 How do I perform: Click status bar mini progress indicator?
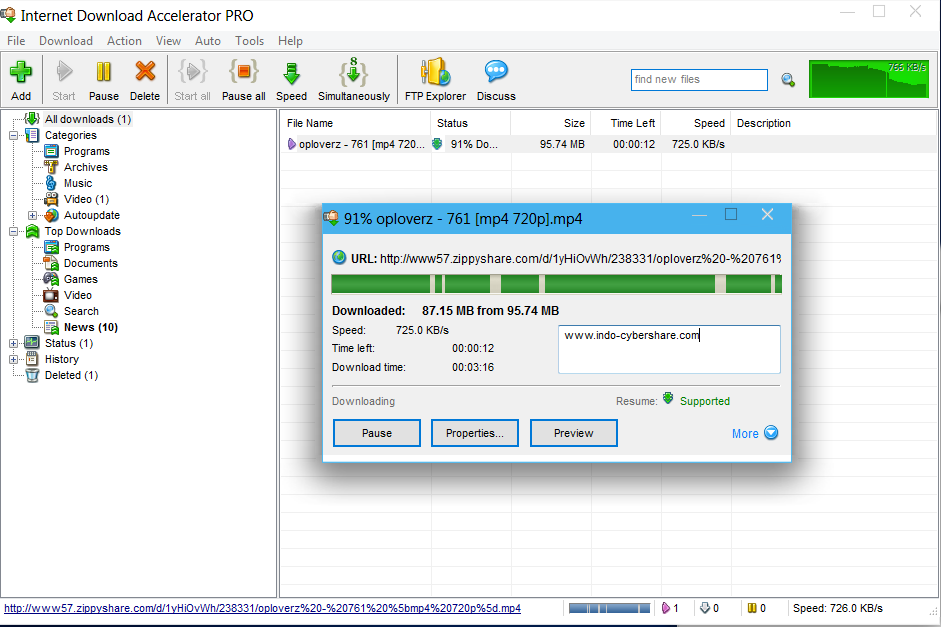pos(609,608)
